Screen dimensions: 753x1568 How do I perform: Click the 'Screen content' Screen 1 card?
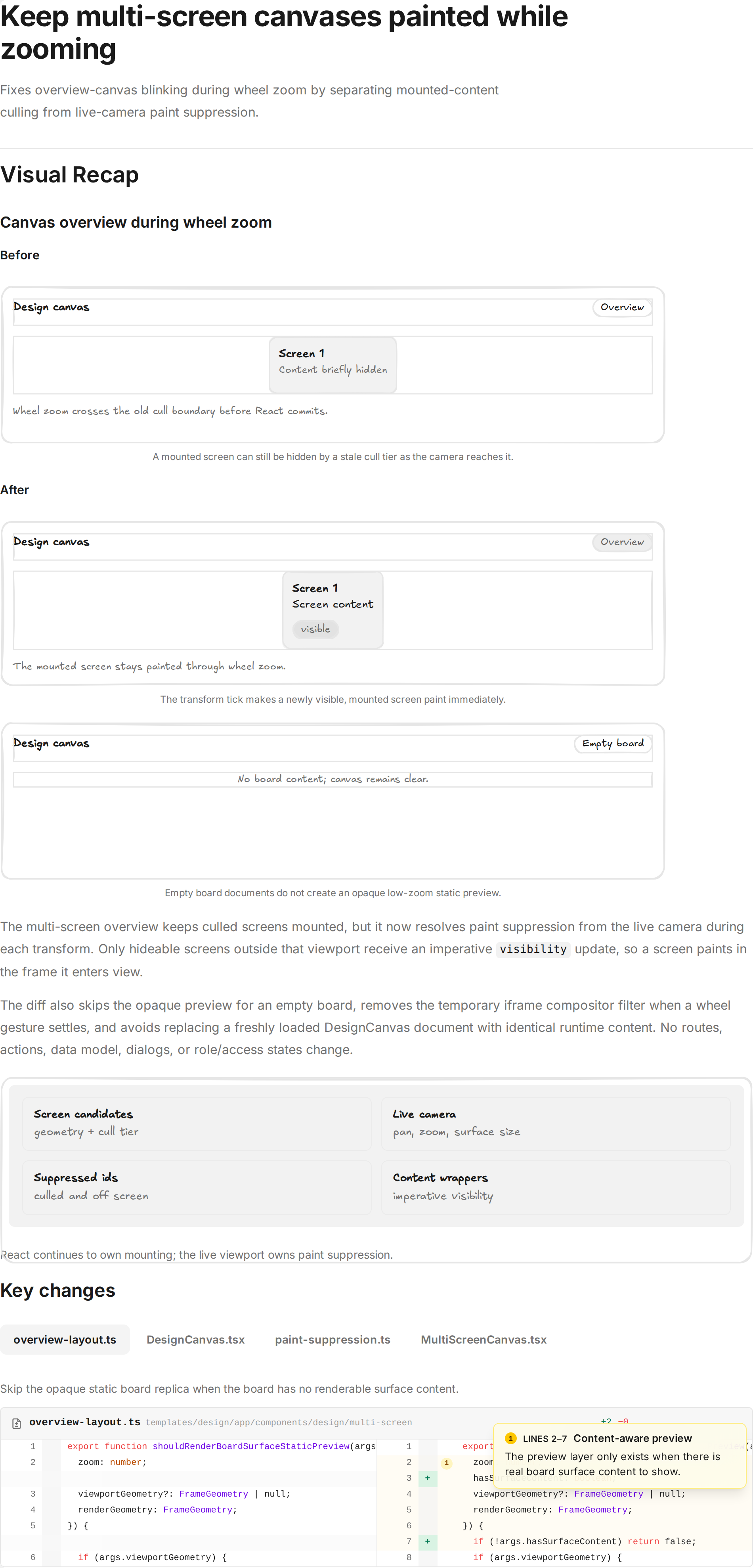point(333,610)
